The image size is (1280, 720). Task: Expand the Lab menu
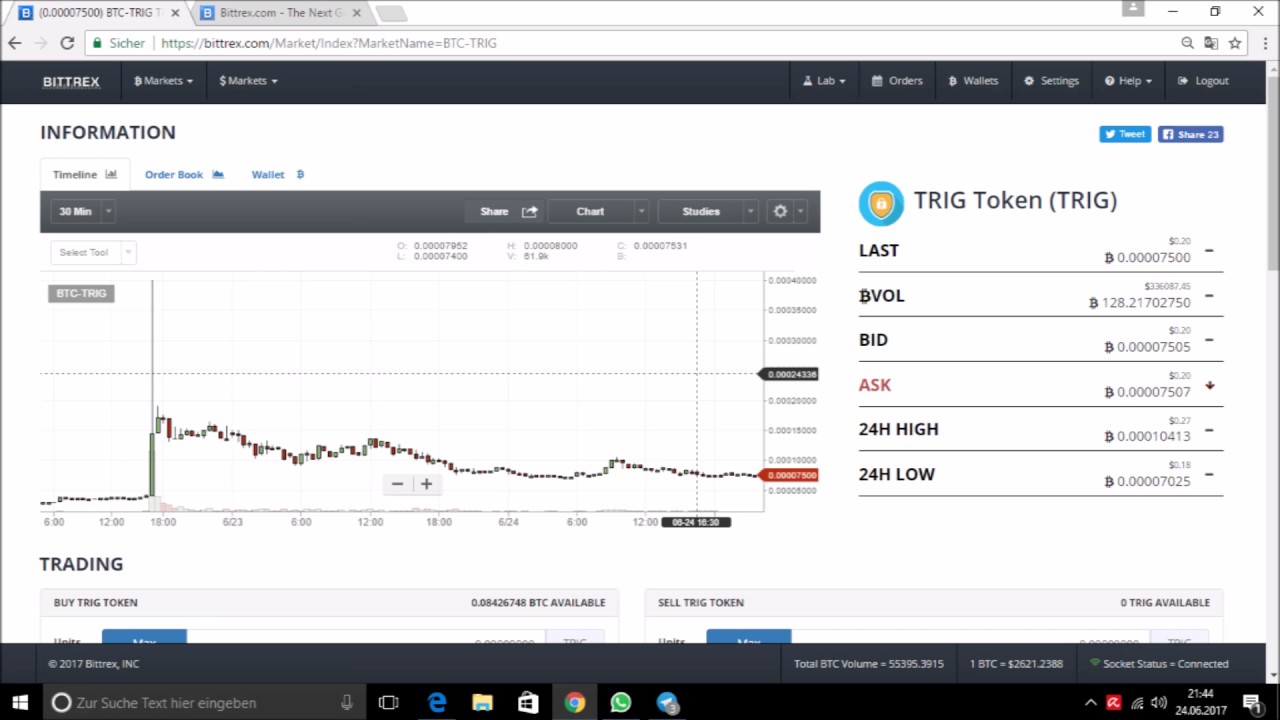point(825,81)
